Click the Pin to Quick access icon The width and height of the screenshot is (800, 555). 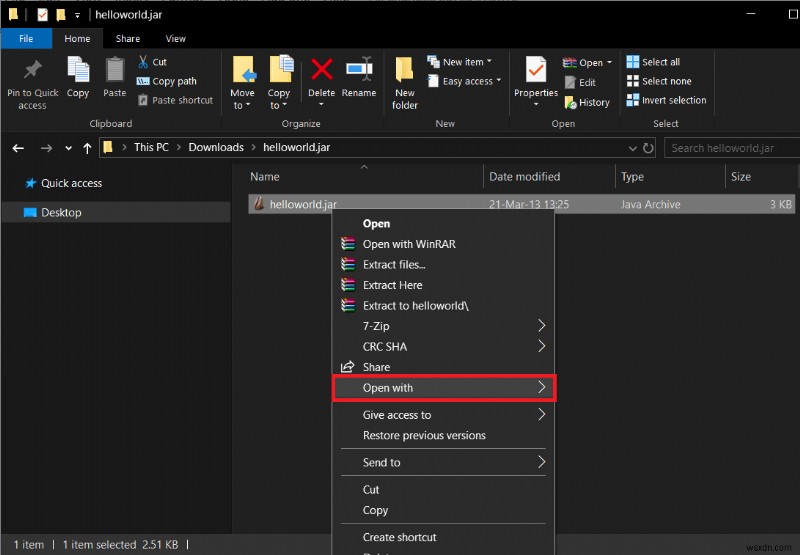32,80
